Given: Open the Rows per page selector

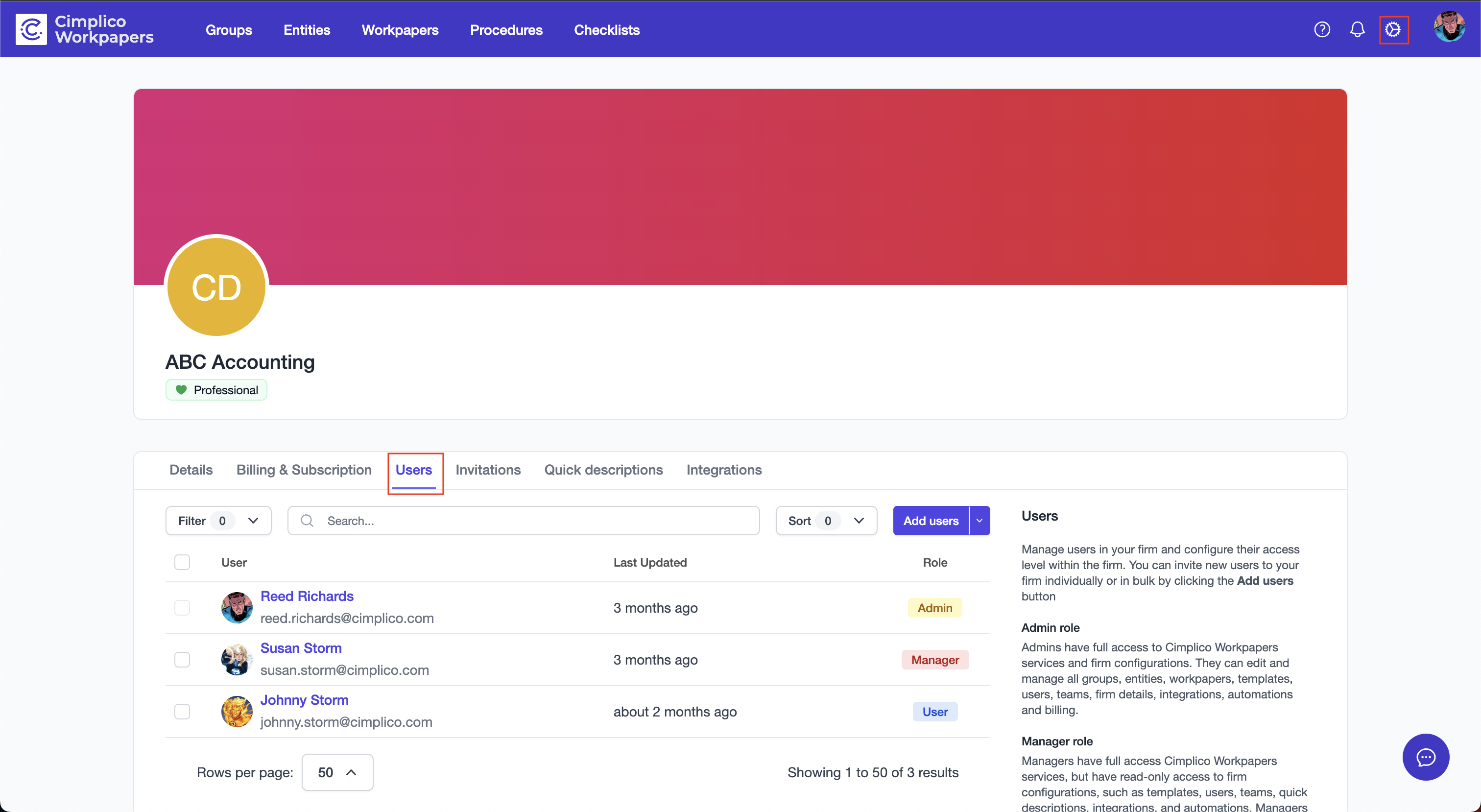Looking at the screenshot, I should [337, 772].
